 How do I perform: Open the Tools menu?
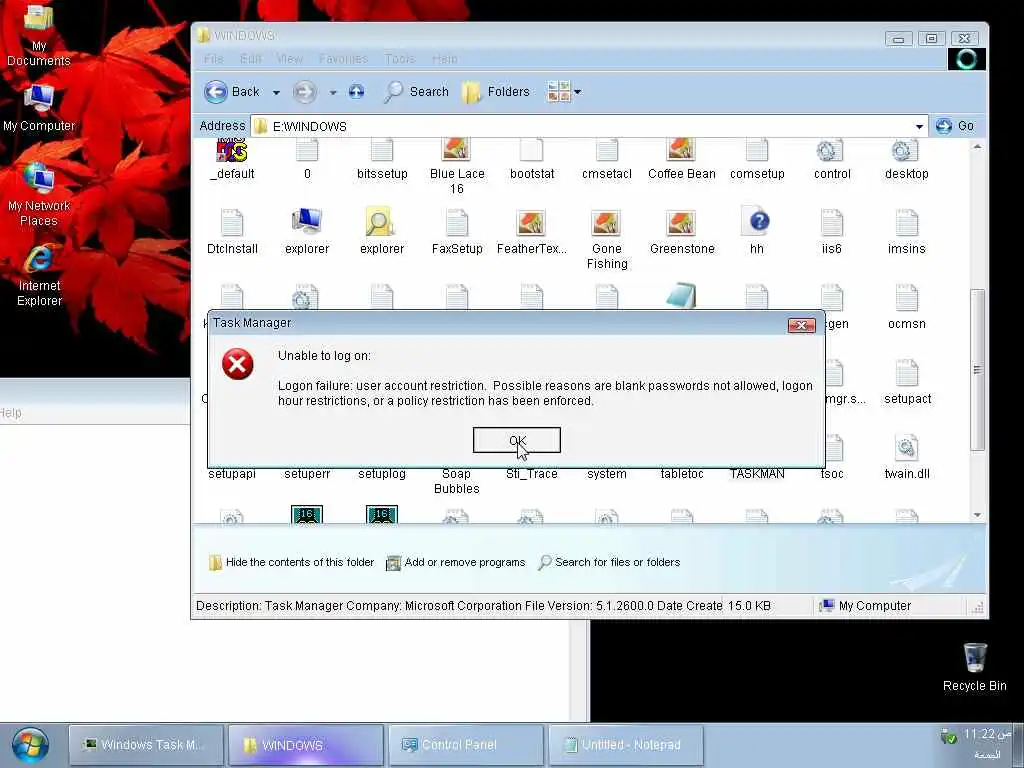(x=400, y=59)
